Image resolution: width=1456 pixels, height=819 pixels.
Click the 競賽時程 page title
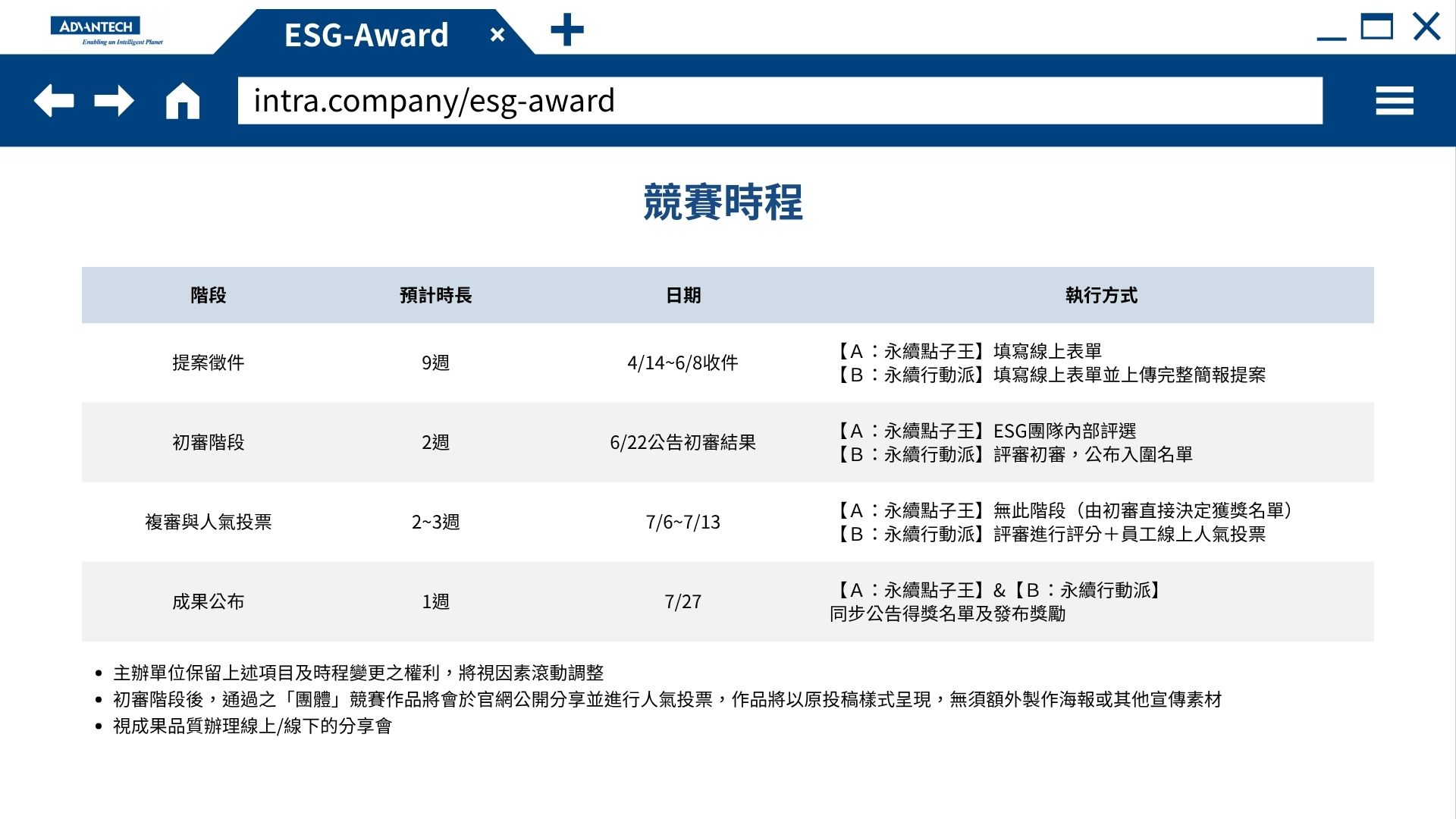(x=723, y=202)
